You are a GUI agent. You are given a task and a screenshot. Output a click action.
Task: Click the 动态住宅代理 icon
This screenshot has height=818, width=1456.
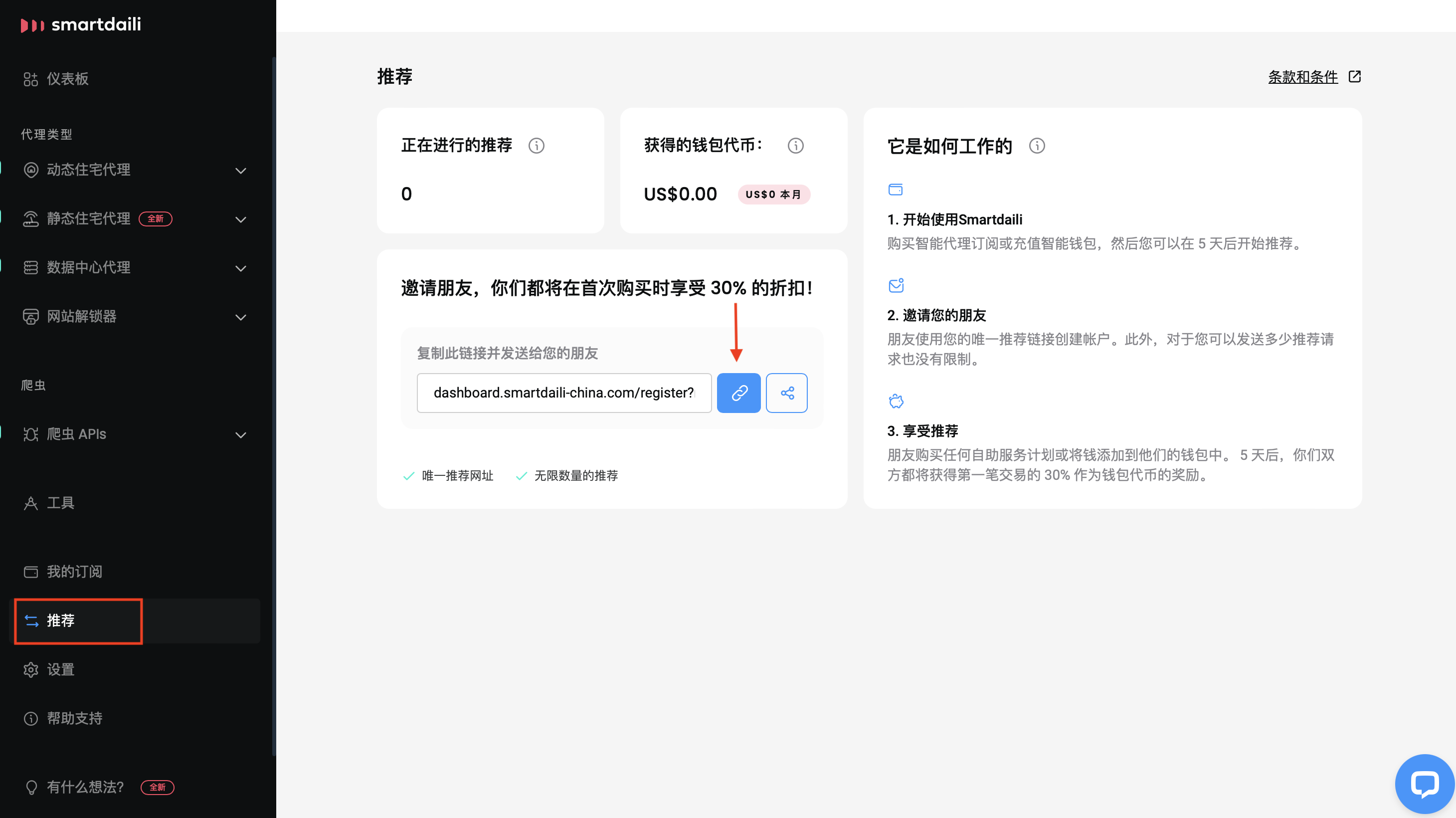(30, 170)
